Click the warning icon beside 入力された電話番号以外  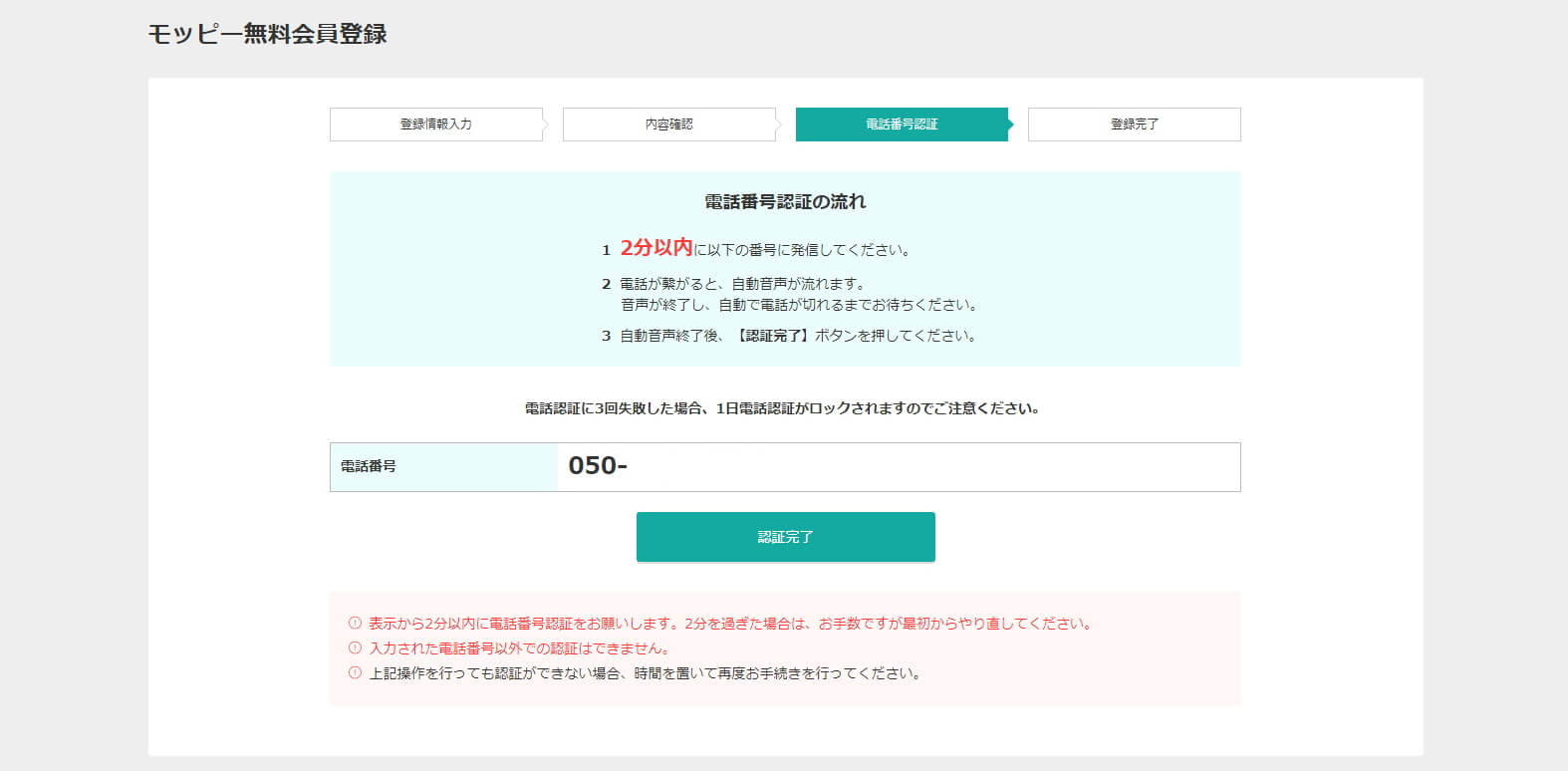pos(355,648)
